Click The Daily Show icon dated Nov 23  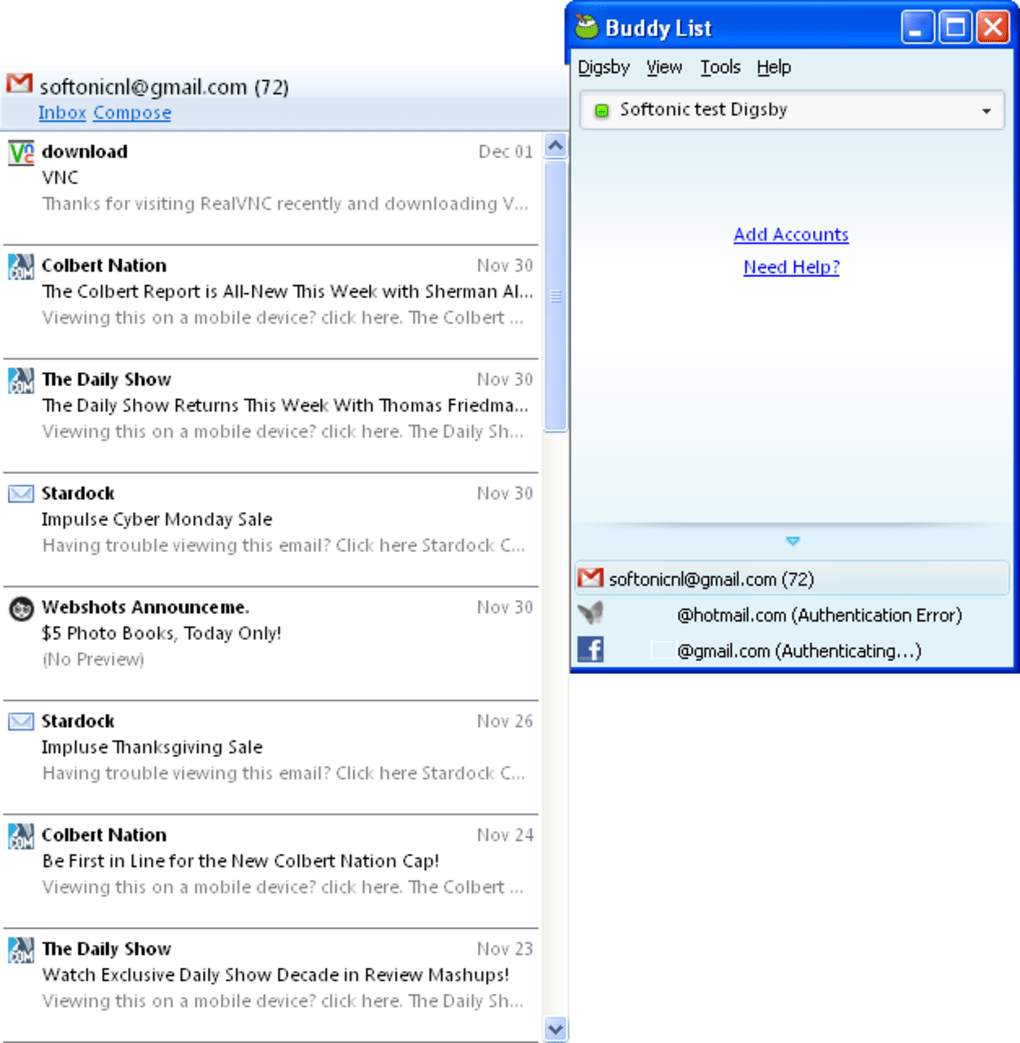[x=21, y=950]
